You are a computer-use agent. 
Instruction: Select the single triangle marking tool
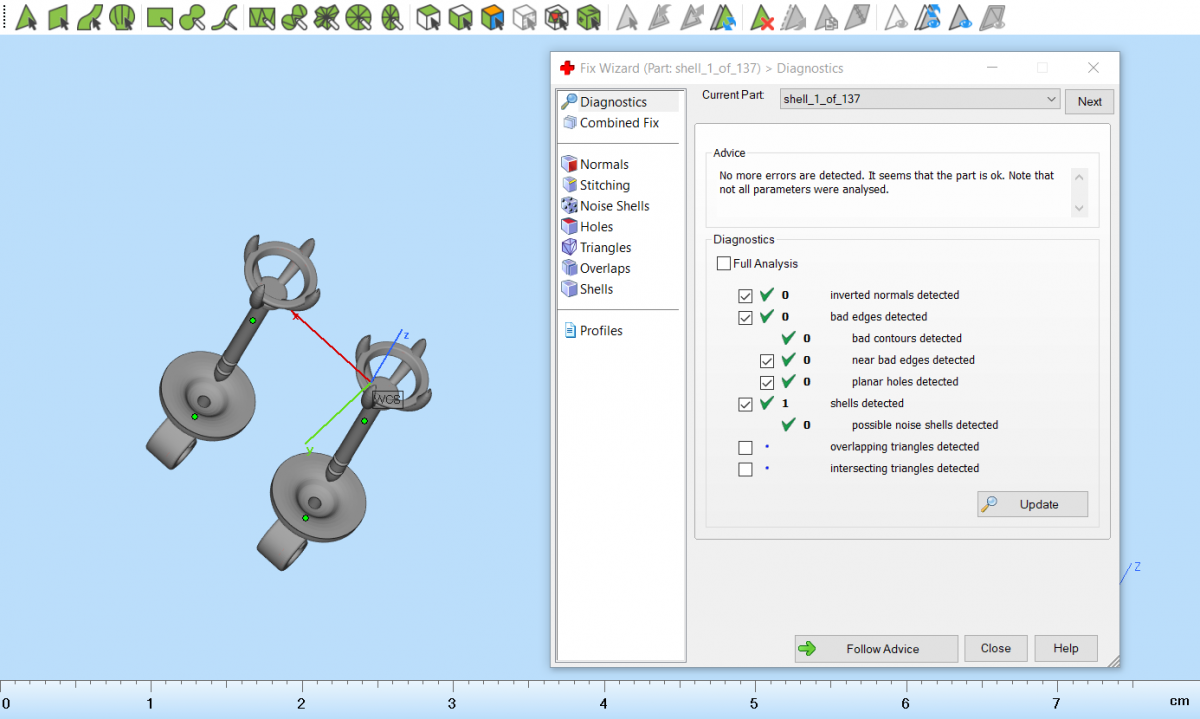25,17
